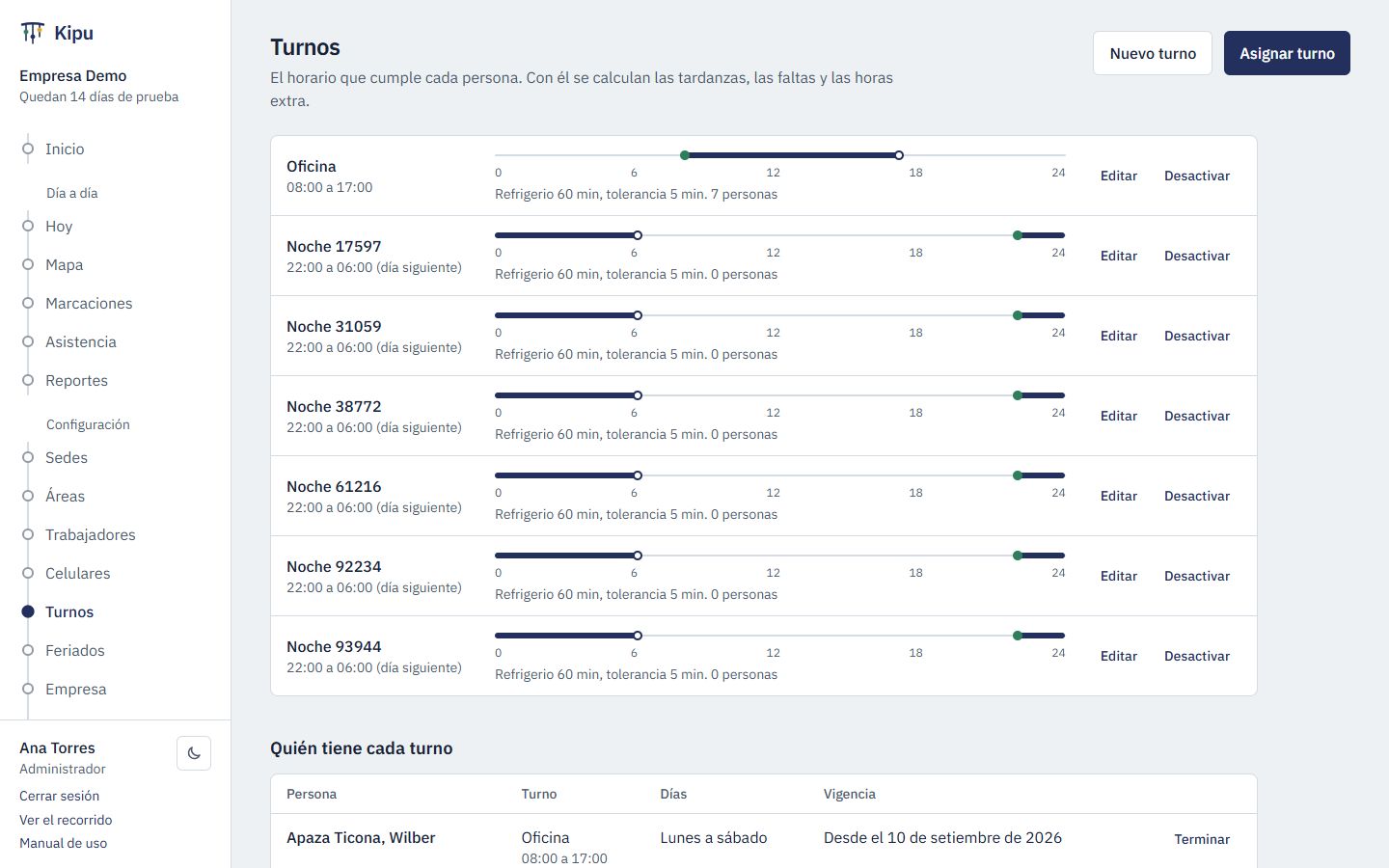This screenshot has width=1389, height=868.
Task: Deactivate Noche 92234 shift
Action: [1197, 576]
